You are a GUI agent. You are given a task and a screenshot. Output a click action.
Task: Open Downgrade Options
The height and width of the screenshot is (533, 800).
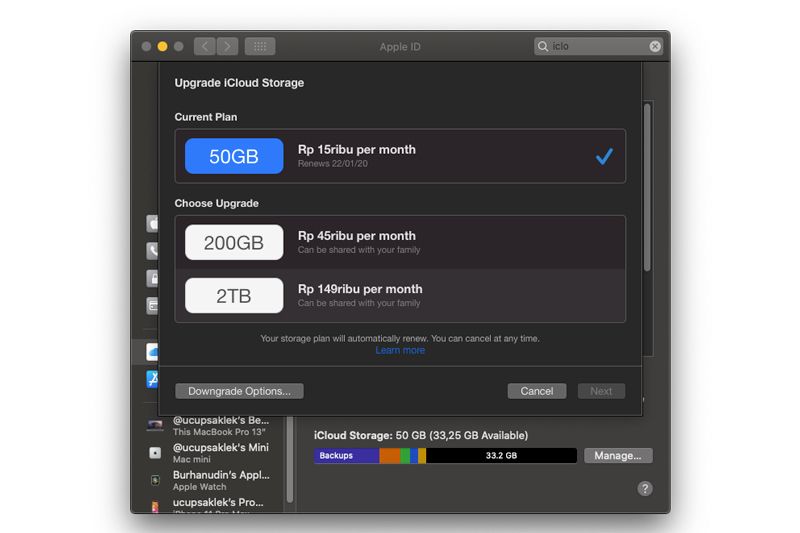(x=239, y=391)
